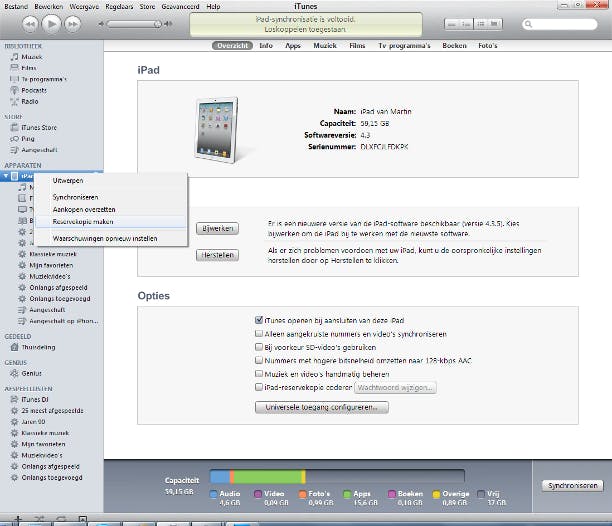612x526 pixels.
Task: Switch to list view button
Action: click(x=452, y=24)
